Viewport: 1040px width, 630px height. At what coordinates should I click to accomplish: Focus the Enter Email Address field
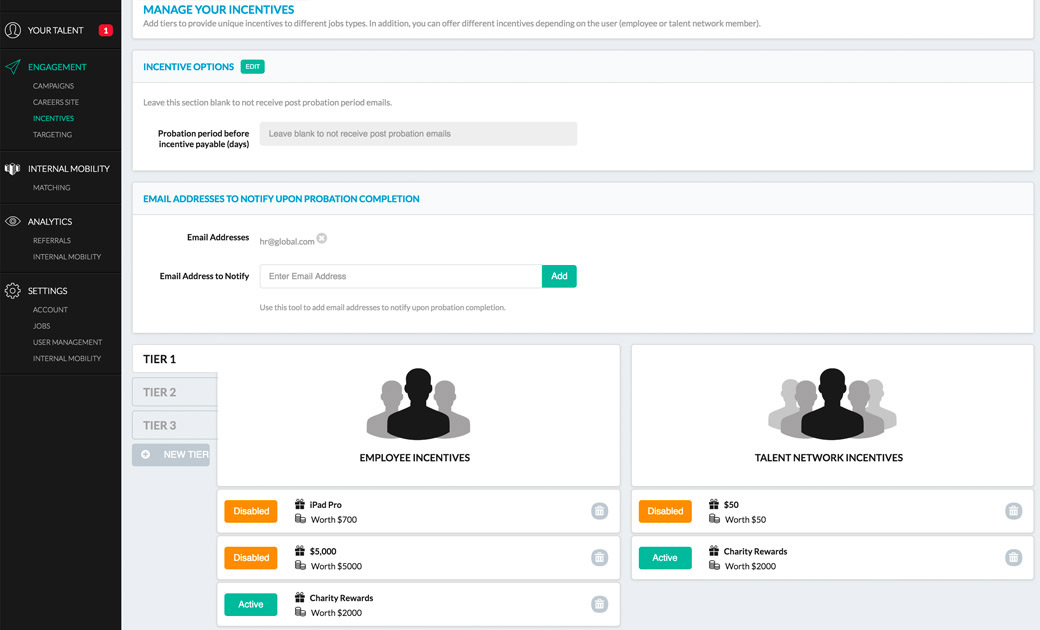[x=401, y=276]
